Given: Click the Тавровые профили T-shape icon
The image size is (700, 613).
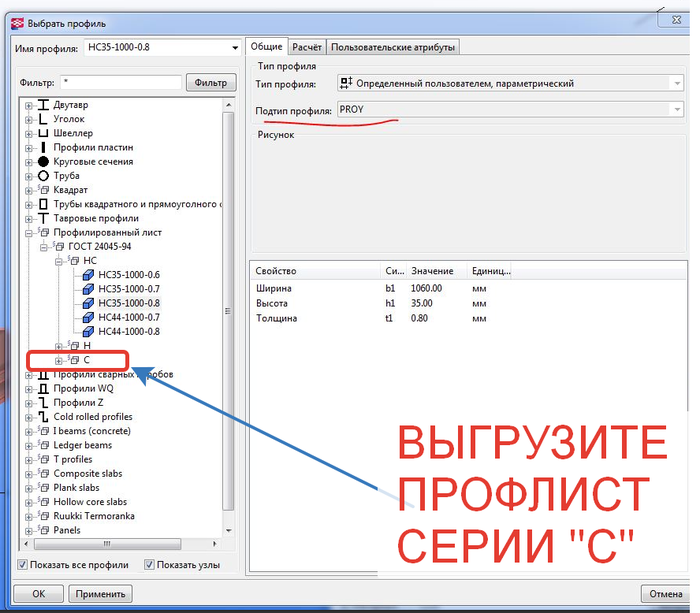Looking at the screenshot, I should 43,218.
